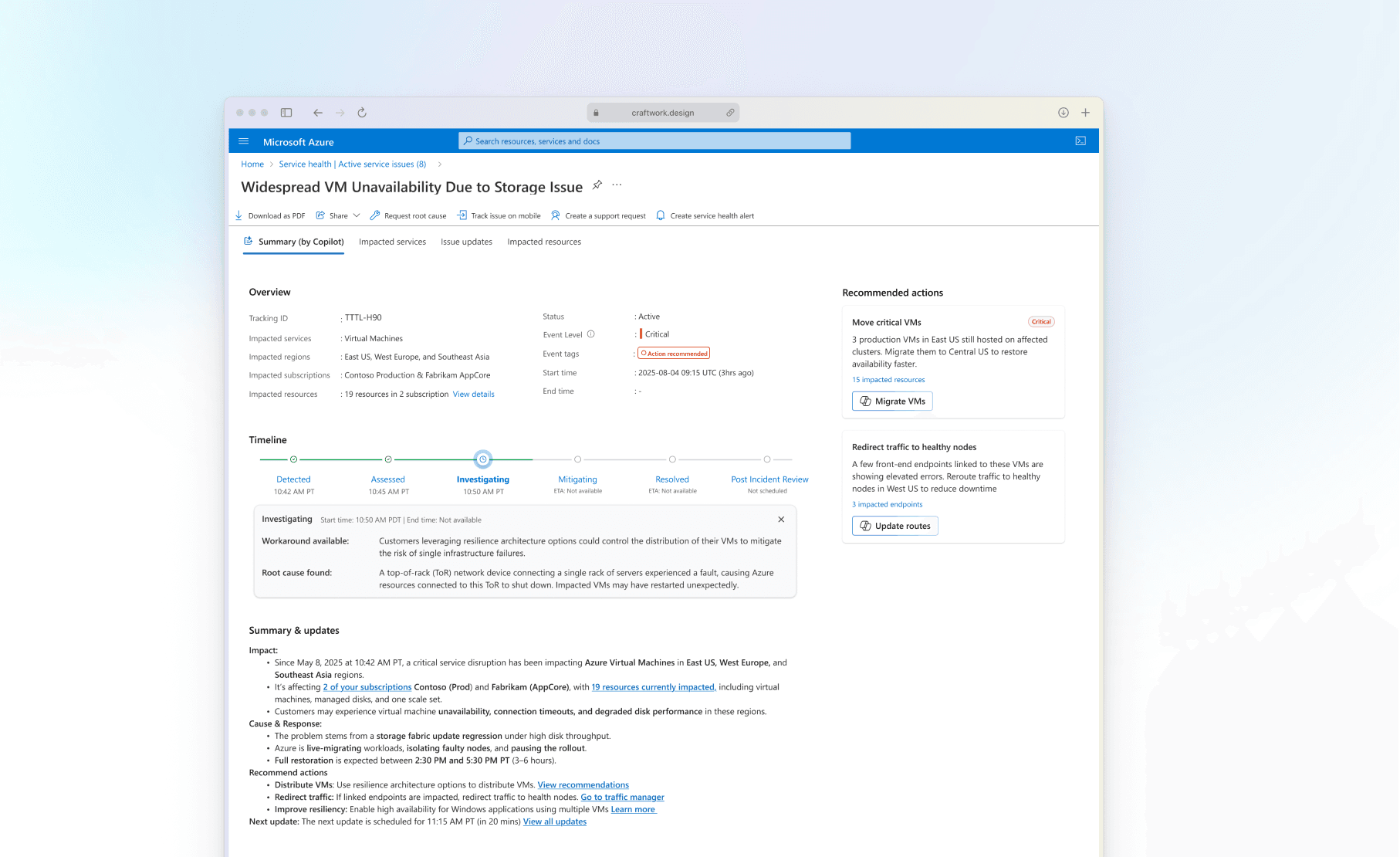Pin this service issue using the pin icon

[x=597, y=185]
